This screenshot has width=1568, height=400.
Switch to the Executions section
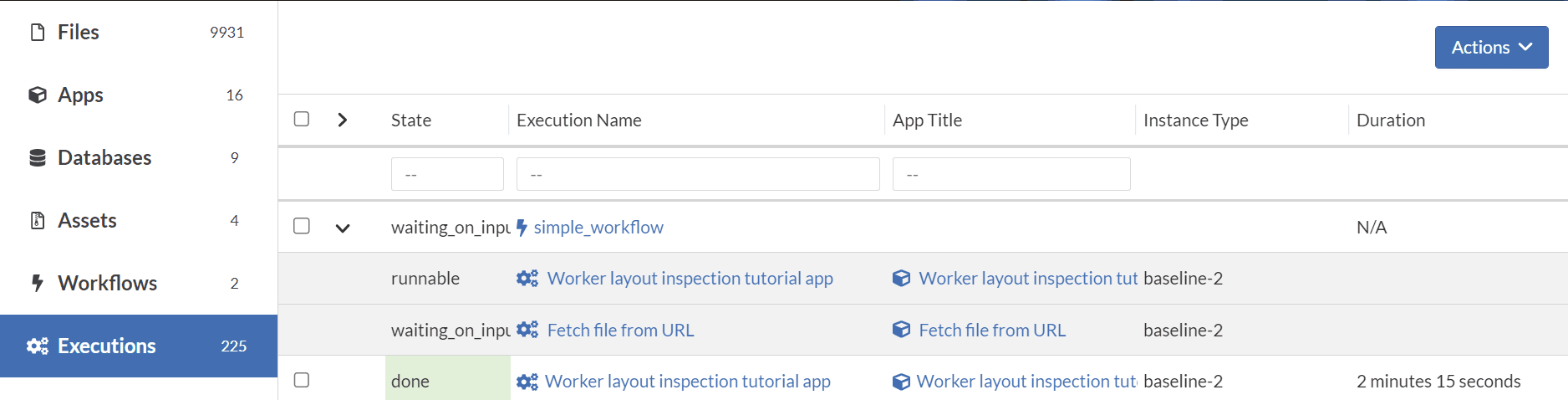[x=139, y=346]
